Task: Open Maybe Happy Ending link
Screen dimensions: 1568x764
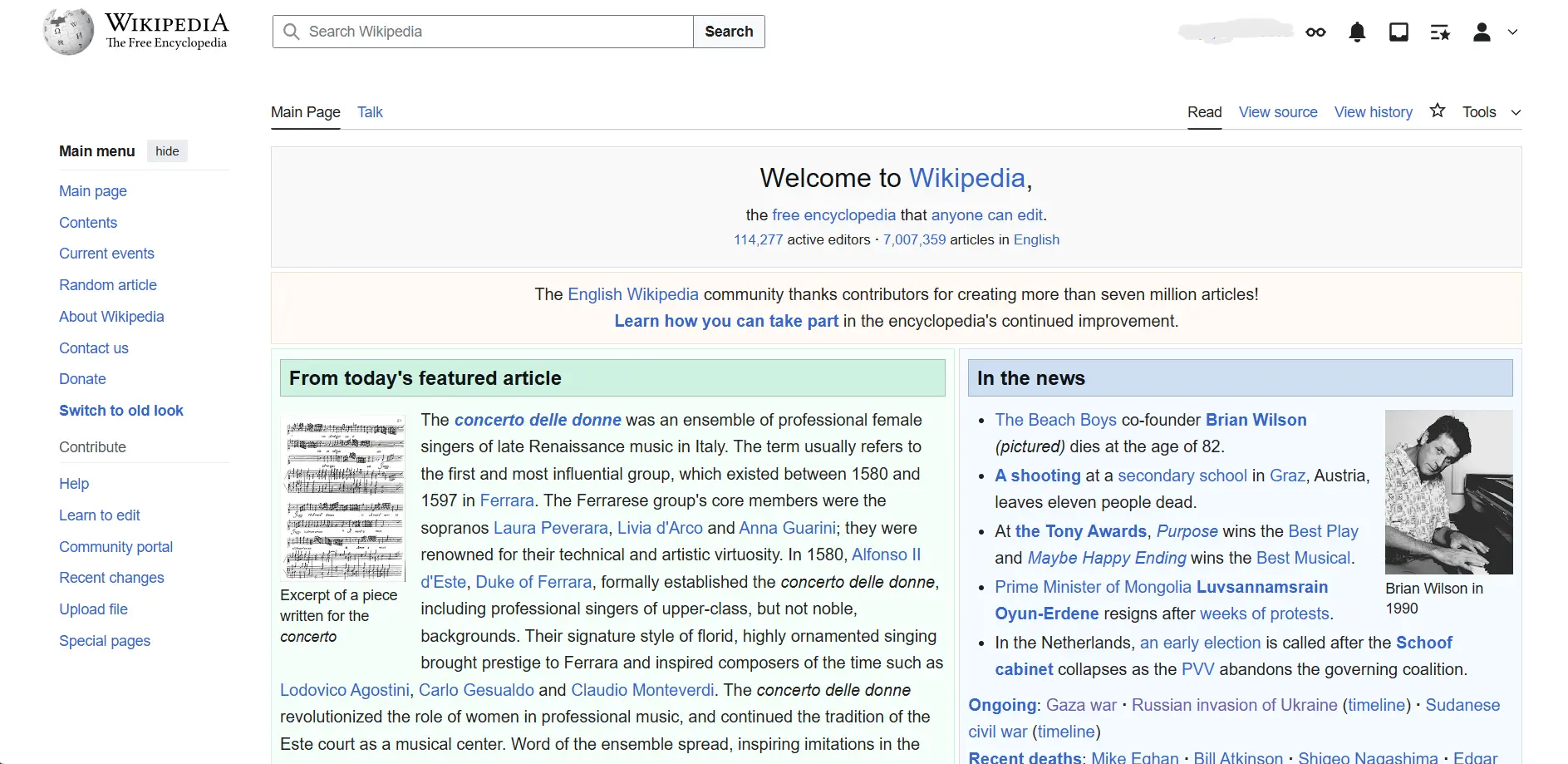Action: (x=1107, y=558)
